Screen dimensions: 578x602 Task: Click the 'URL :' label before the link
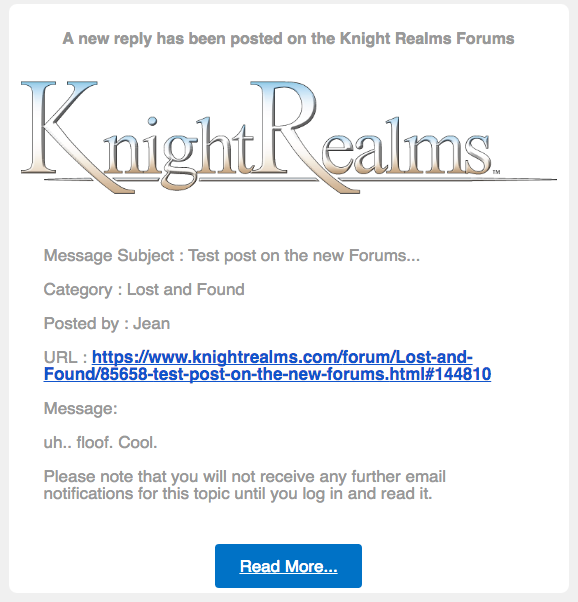coord(66,357)
